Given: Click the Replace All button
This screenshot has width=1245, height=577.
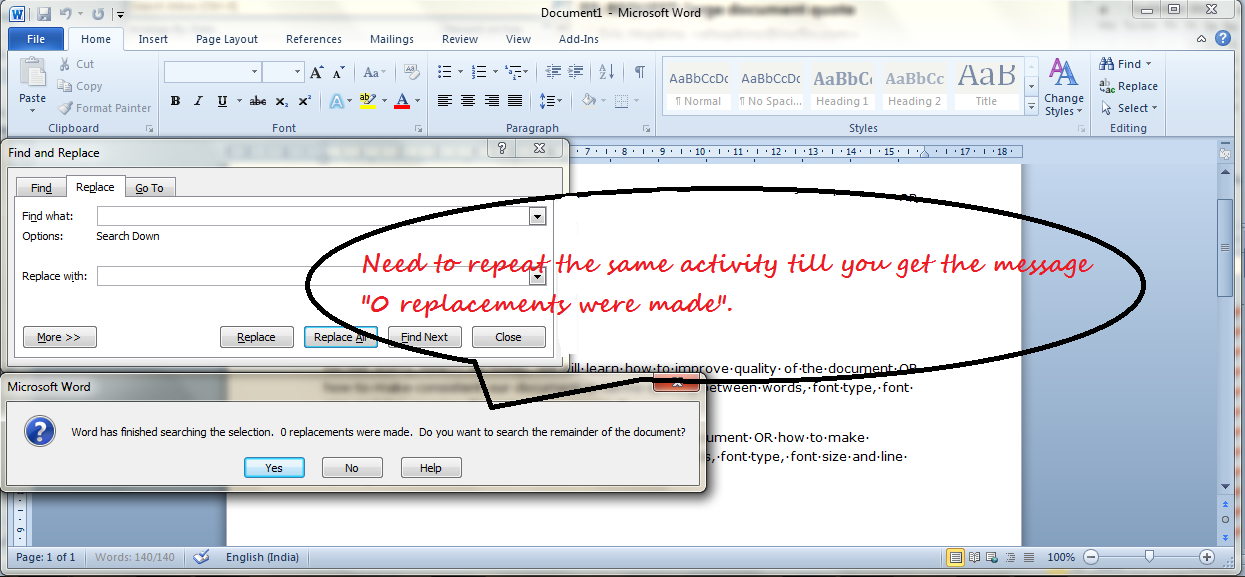Looking at the screenshot, I should 342,337.
